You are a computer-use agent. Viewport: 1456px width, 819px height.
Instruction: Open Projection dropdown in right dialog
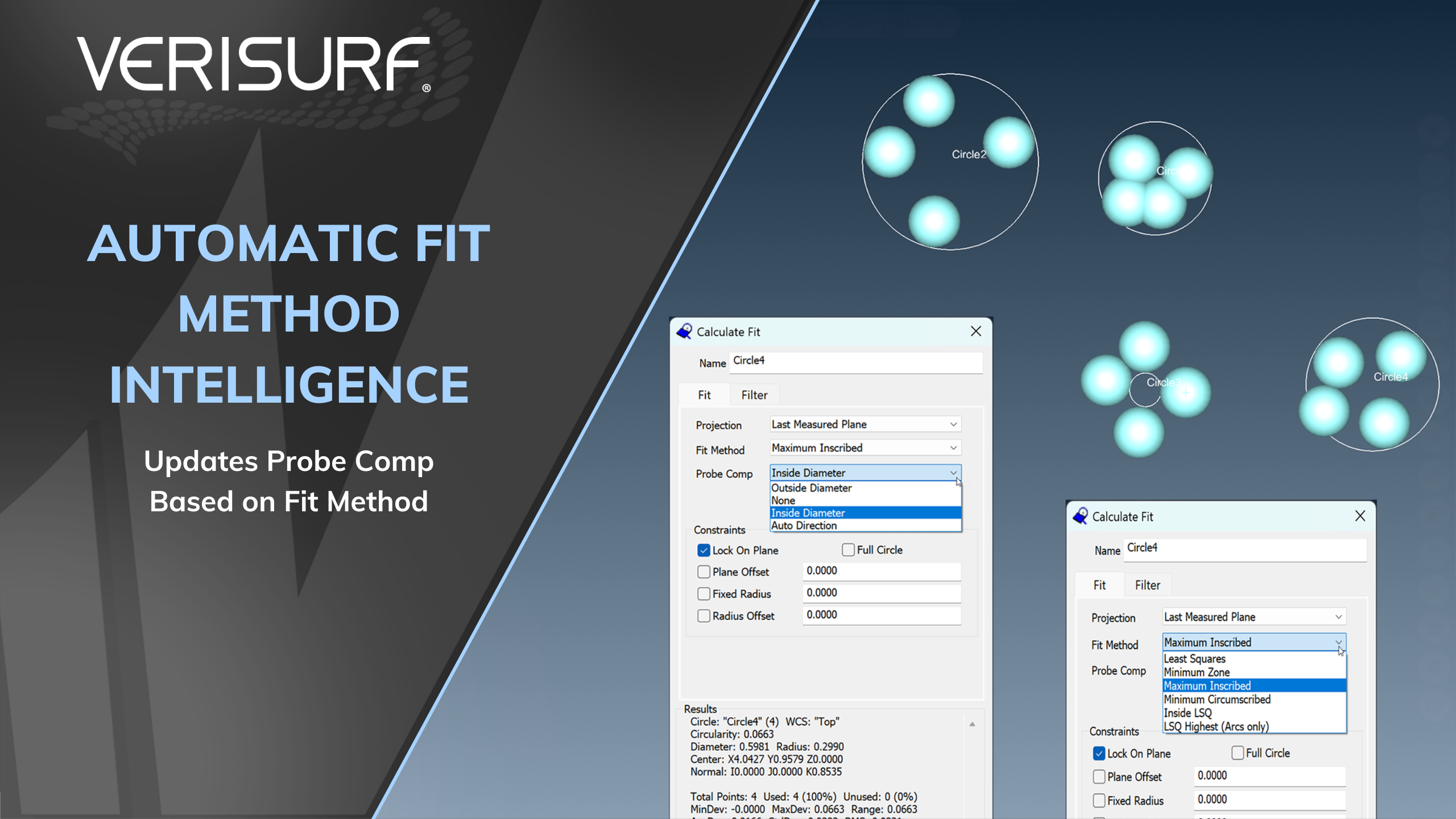(1254, 617)
